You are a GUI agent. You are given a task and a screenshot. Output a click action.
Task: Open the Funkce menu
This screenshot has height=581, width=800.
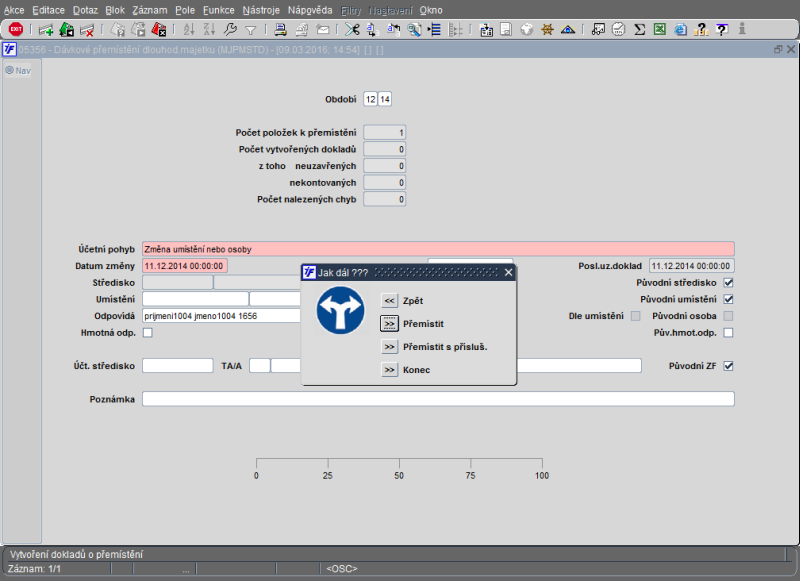(x=218, y=10)
